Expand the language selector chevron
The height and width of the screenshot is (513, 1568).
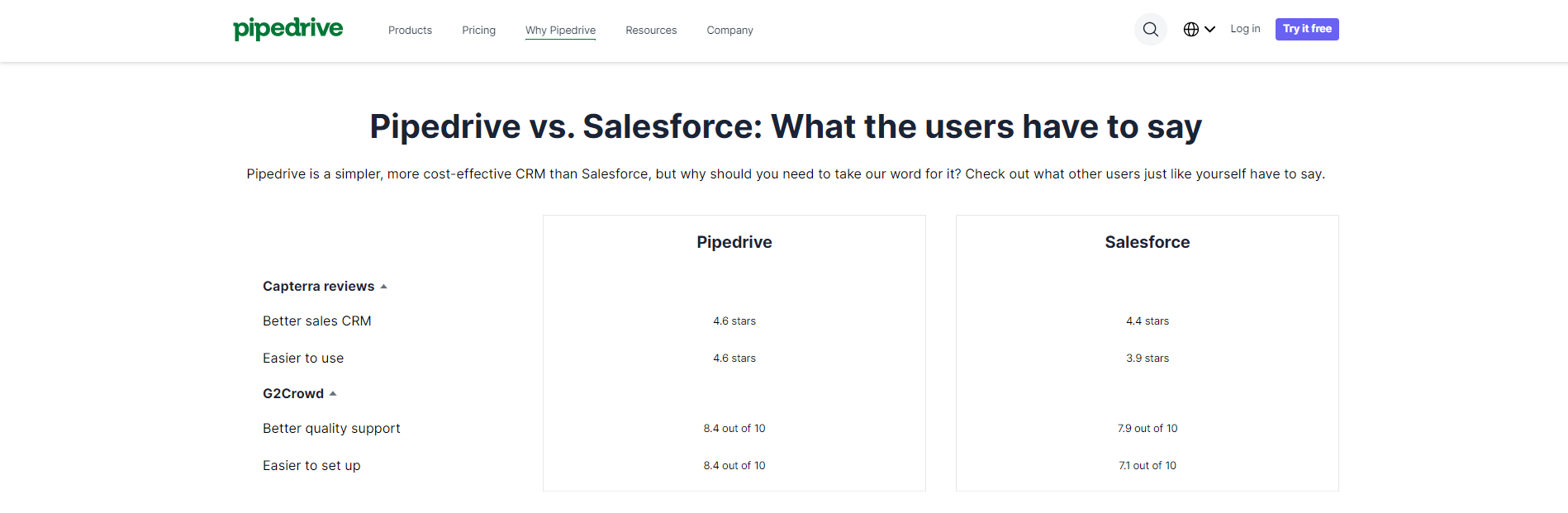click(x=1210, y=30)
